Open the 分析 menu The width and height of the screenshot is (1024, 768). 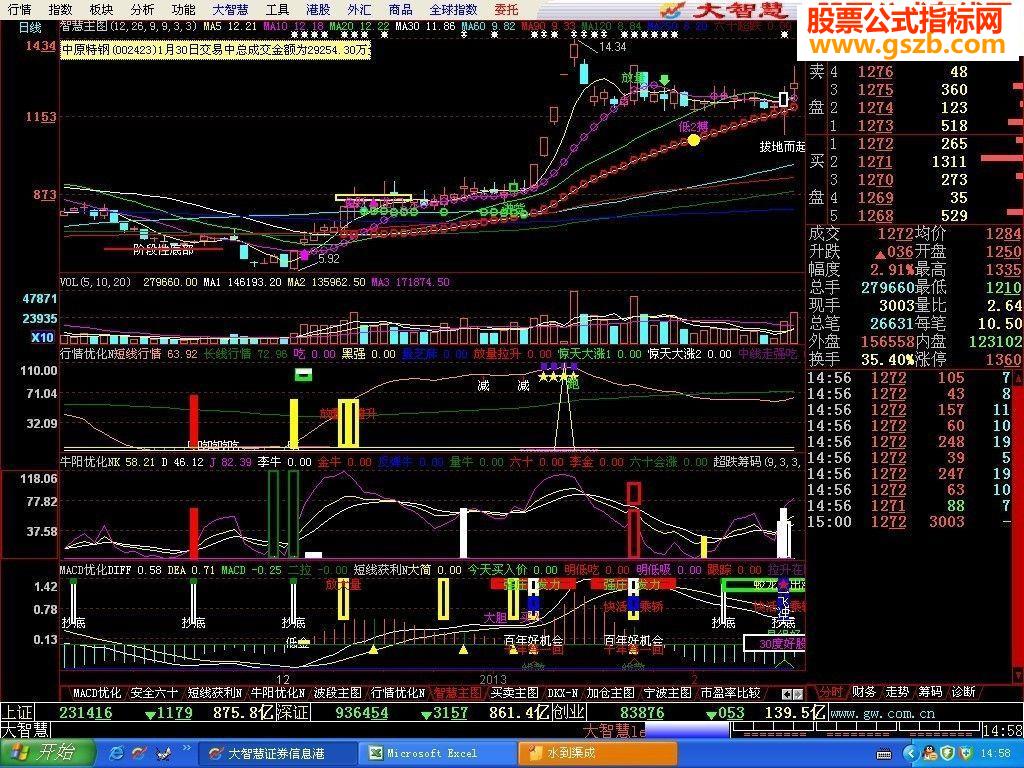(x=142, y=9)
